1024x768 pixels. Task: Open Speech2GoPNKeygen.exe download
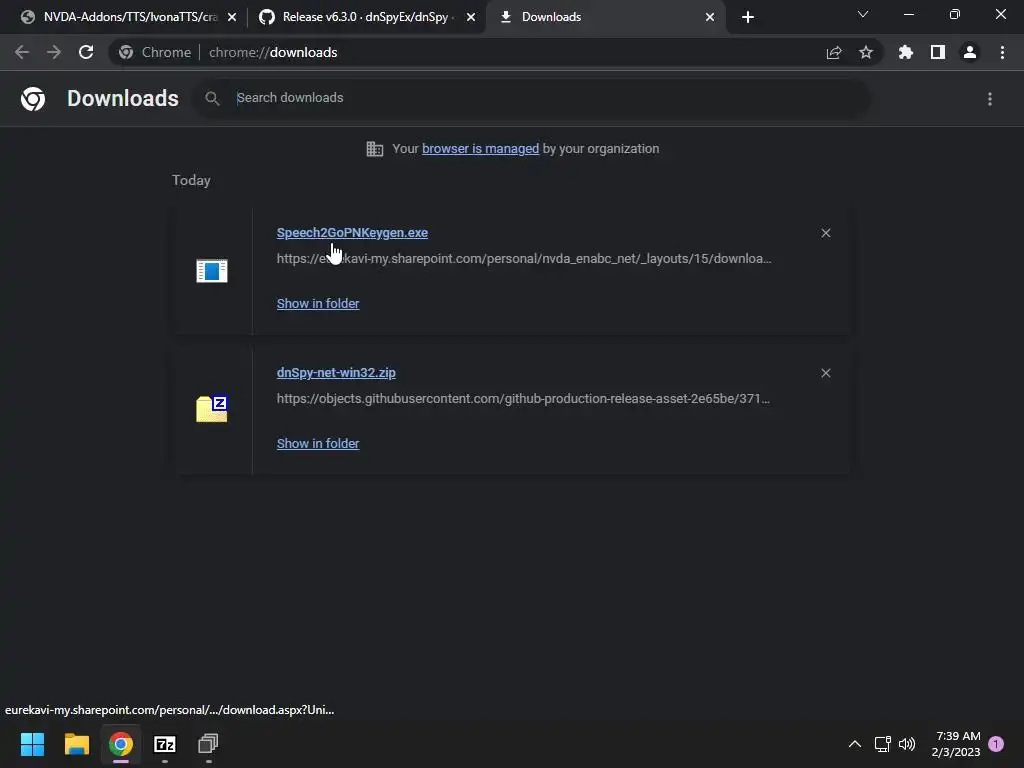coord(352,232)
